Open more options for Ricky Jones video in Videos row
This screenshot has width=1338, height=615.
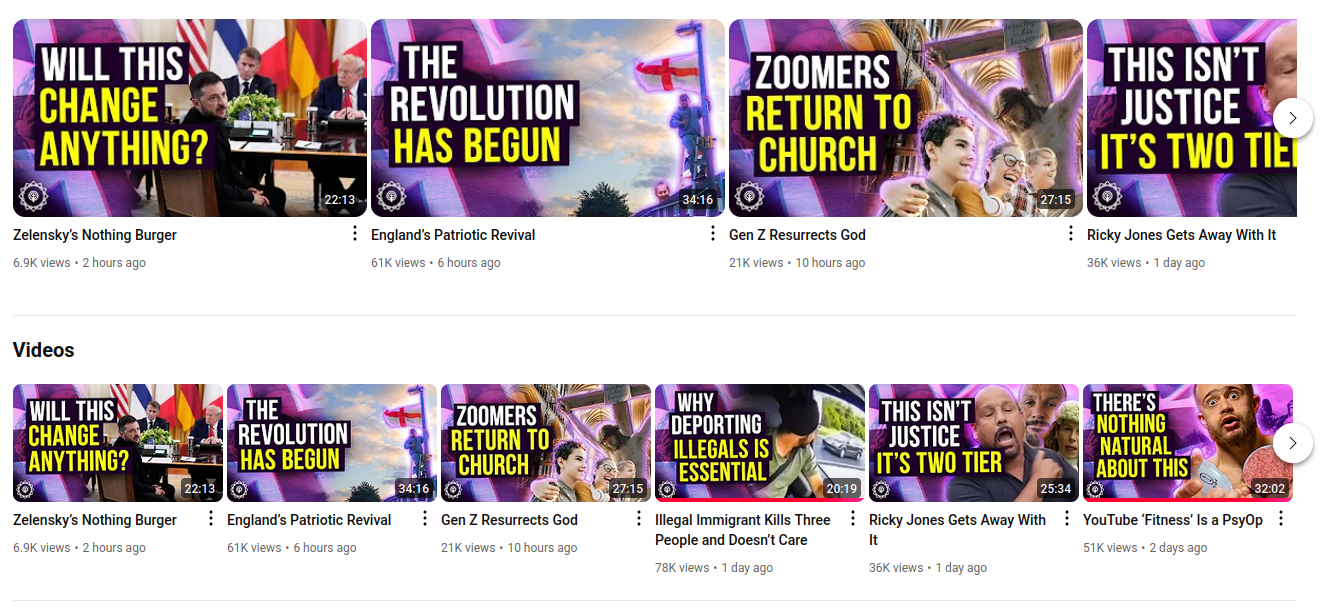1066,519
